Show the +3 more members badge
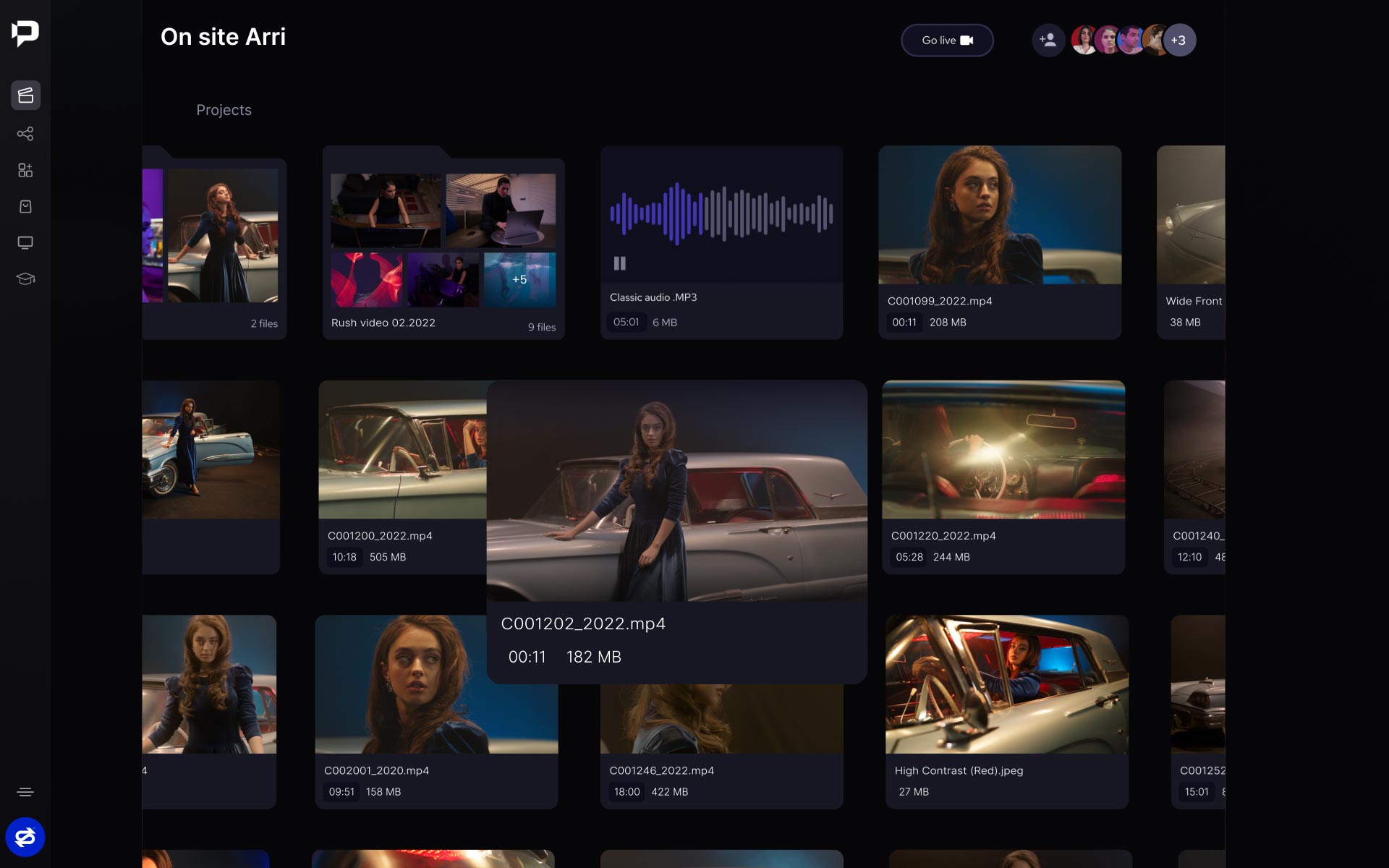This screenshot has width=1389, height=868. point(1178,41)
